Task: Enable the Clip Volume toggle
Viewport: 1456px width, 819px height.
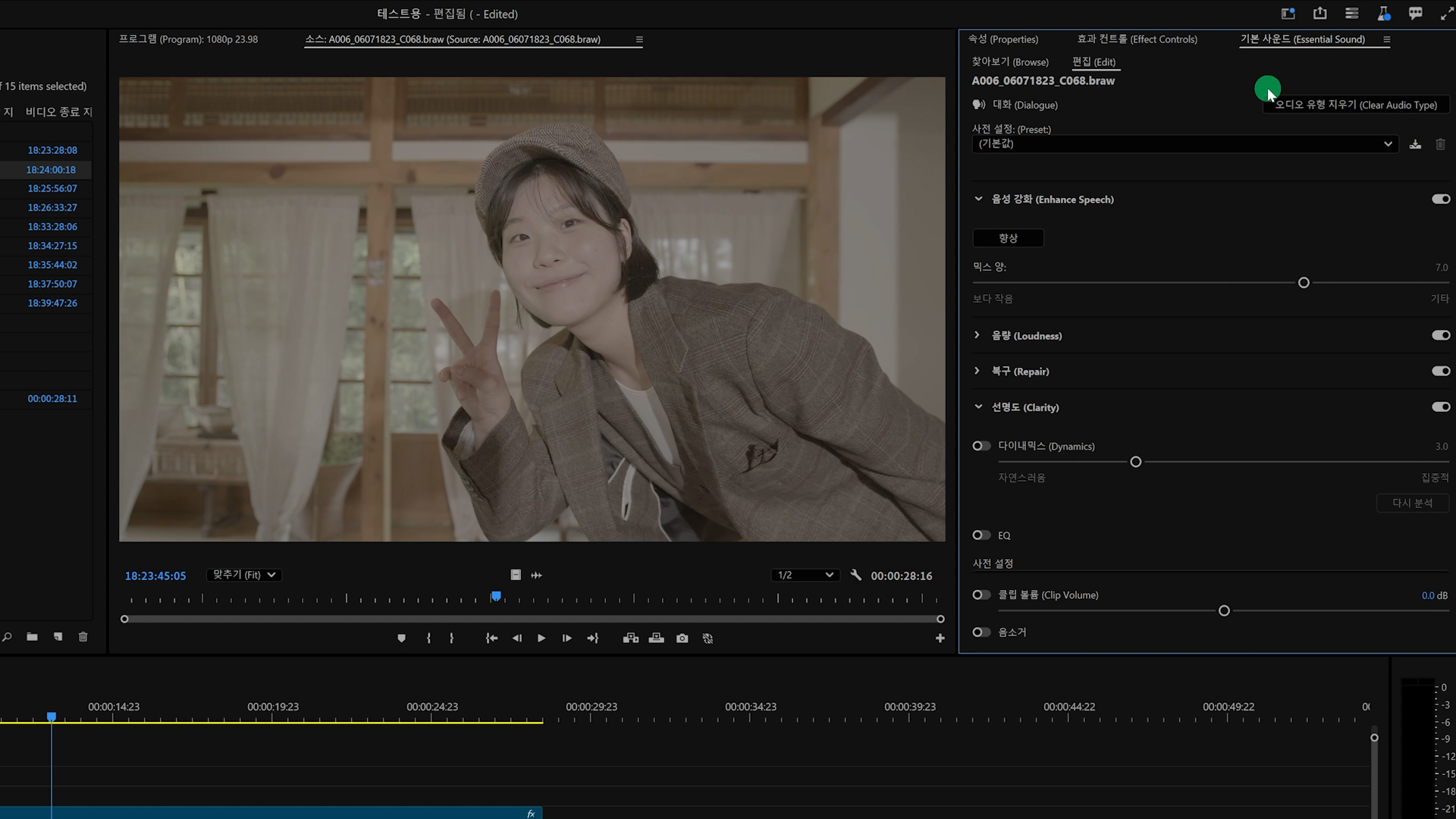Action: pos(981,595)
